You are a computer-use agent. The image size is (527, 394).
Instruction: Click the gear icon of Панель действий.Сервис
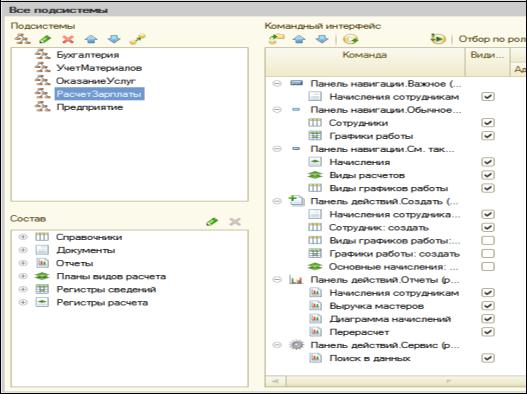click(x=296, y=345)
